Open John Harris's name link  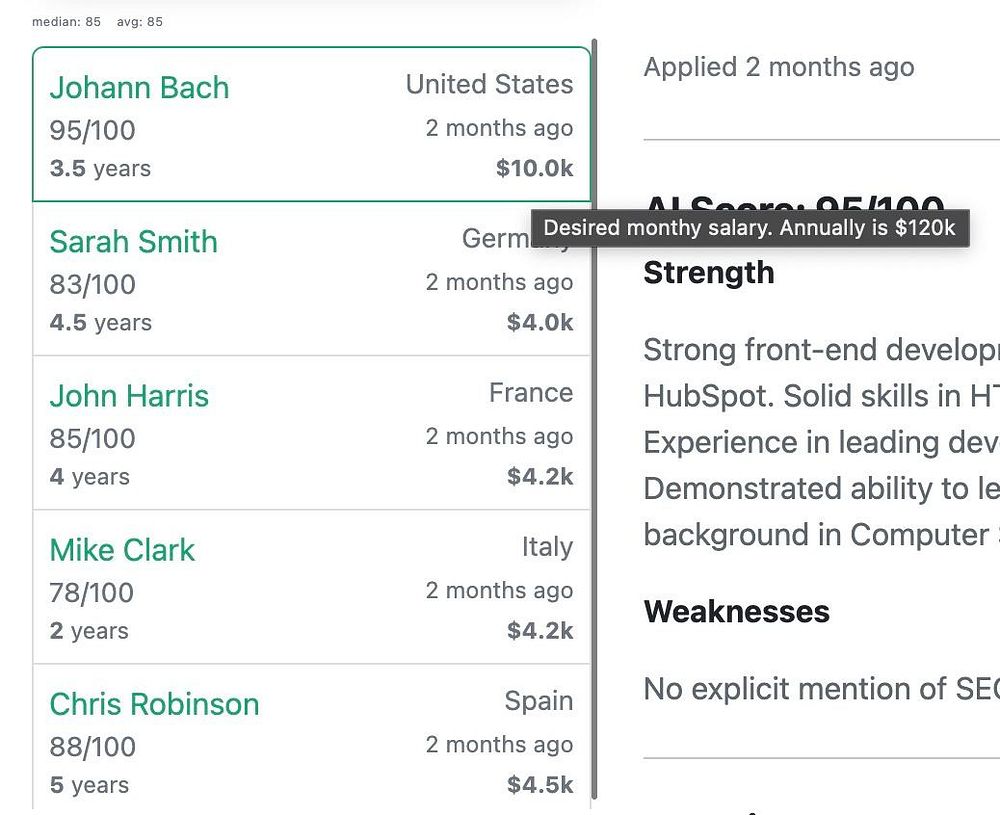coord(129,396)
